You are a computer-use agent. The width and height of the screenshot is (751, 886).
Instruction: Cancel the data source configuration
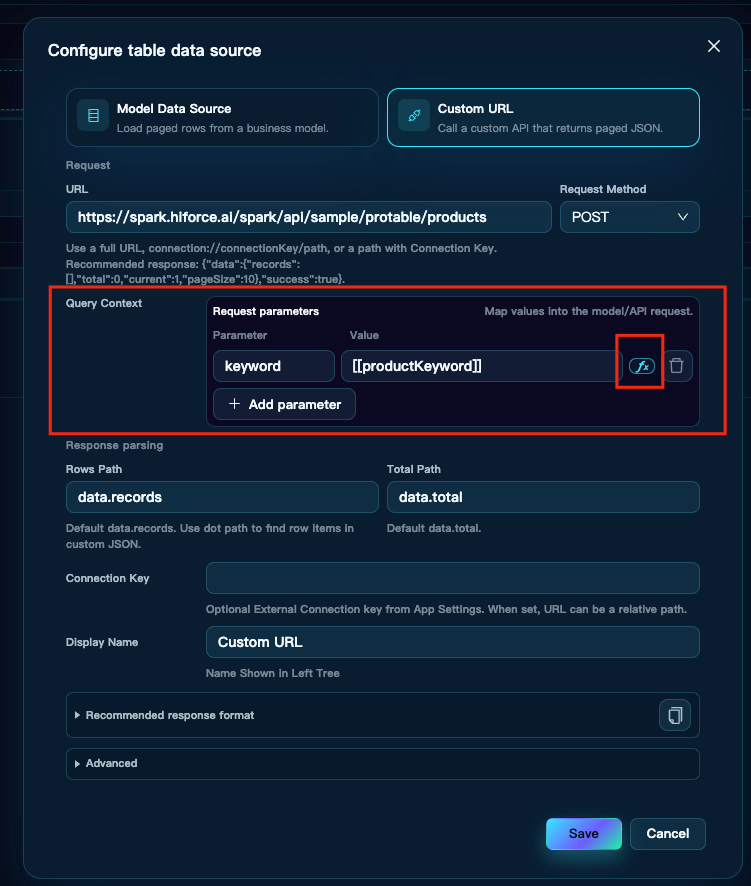(667, 833)
